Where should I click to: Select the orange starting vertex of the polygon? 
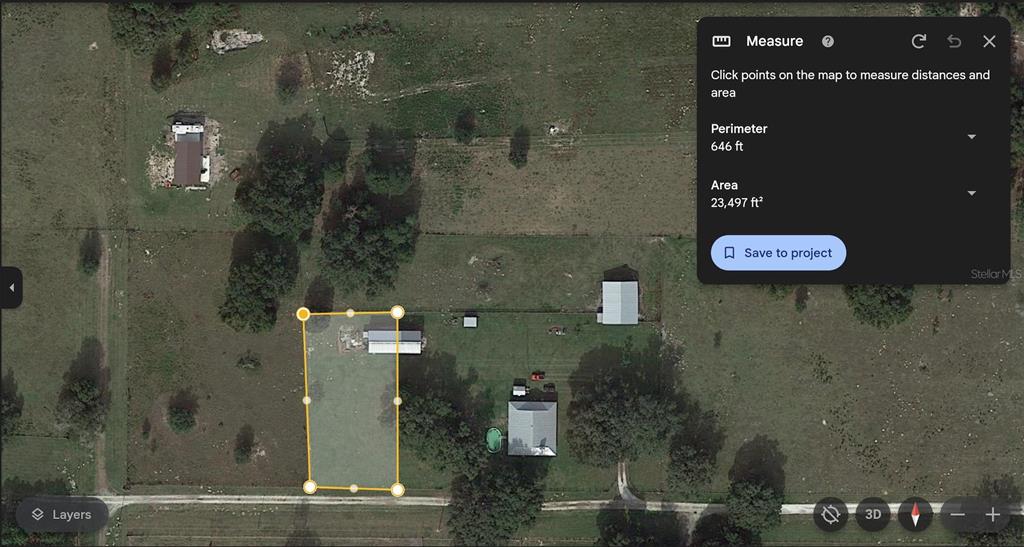303,314
